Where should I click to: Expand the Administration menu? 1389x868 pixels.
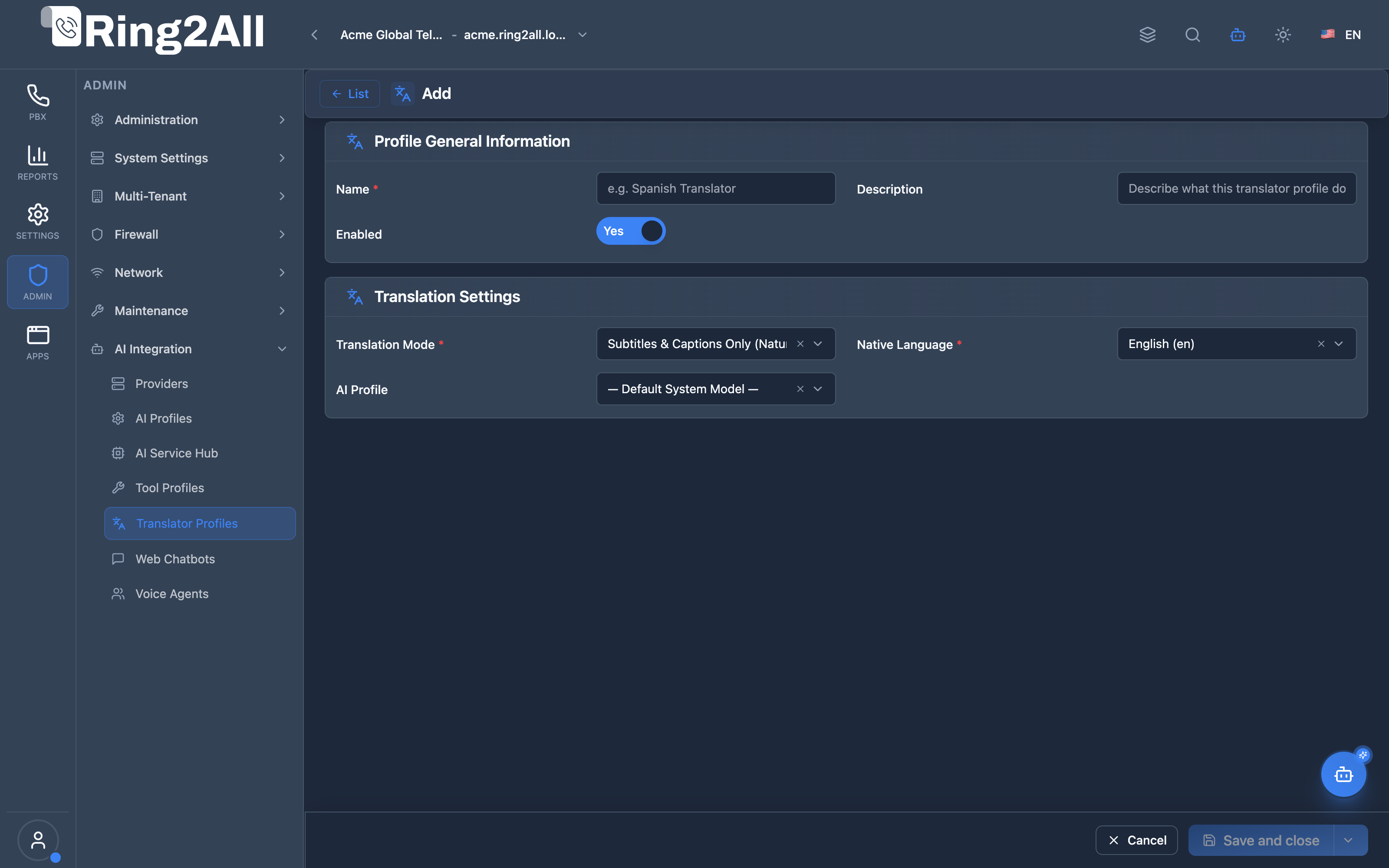pyautogui.click(x=189, y=120)
